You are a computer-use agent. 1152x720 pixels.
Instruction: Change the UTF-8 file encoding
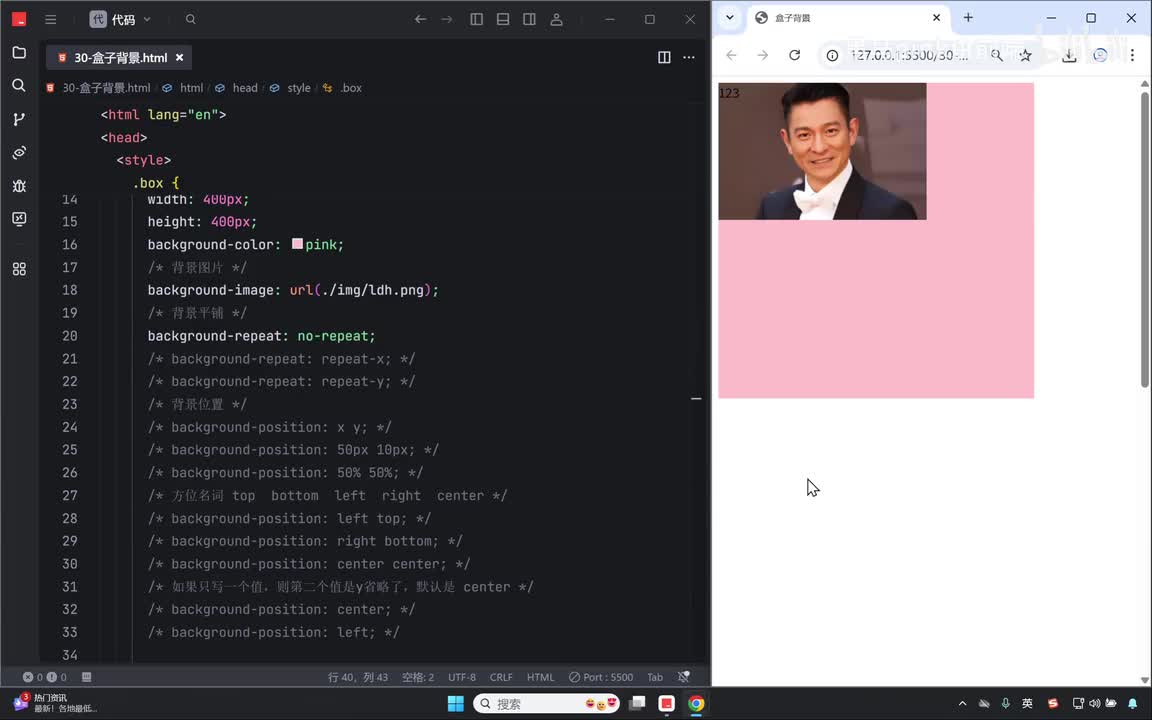462,677
